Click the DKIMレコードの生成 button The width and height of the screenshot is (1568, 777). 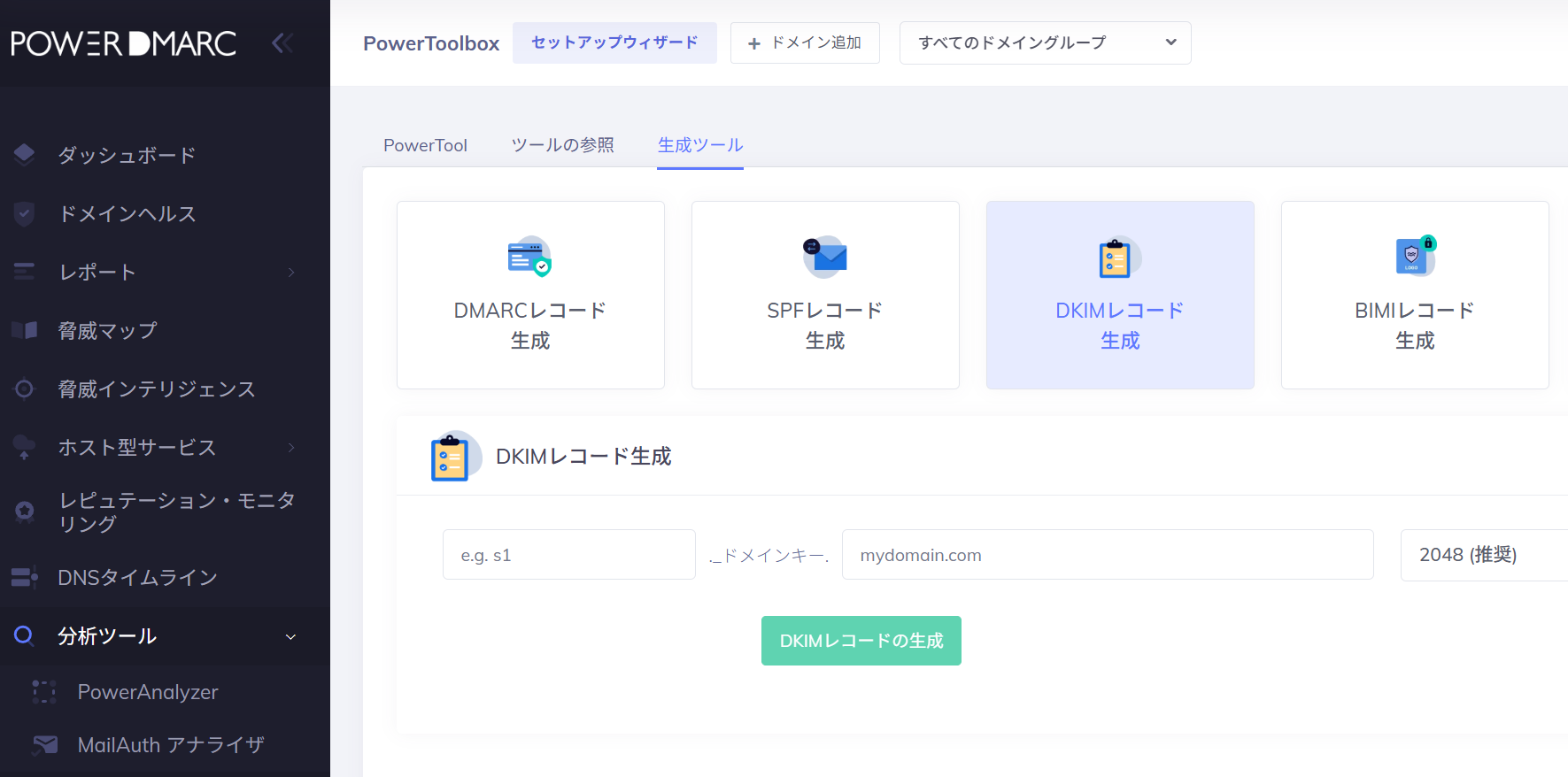click(861, 641)
